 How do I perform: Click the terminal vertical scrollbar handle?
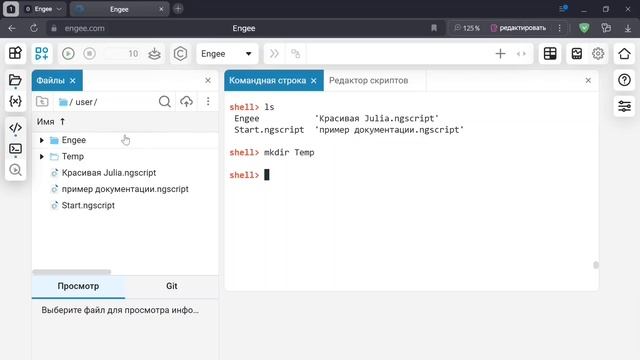(596, 265)
